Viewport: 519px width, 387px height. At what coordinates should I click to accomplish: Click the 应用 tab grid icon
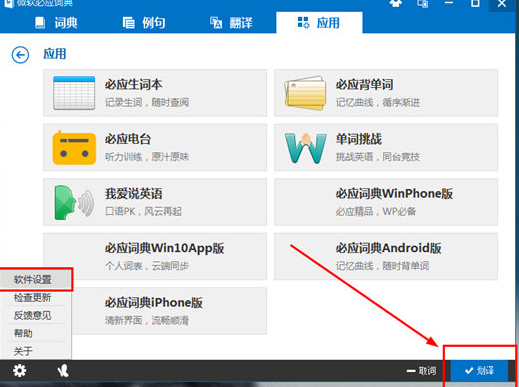tap(303, 23)
